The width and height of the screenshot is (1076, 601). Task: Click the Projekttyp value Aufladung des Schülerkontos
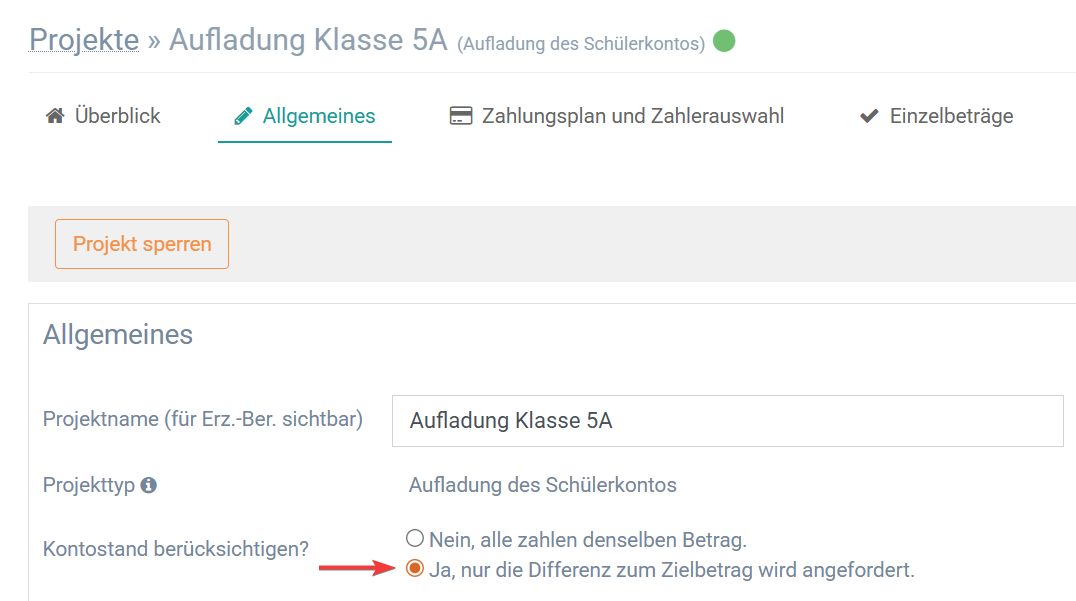coord(543,485)
